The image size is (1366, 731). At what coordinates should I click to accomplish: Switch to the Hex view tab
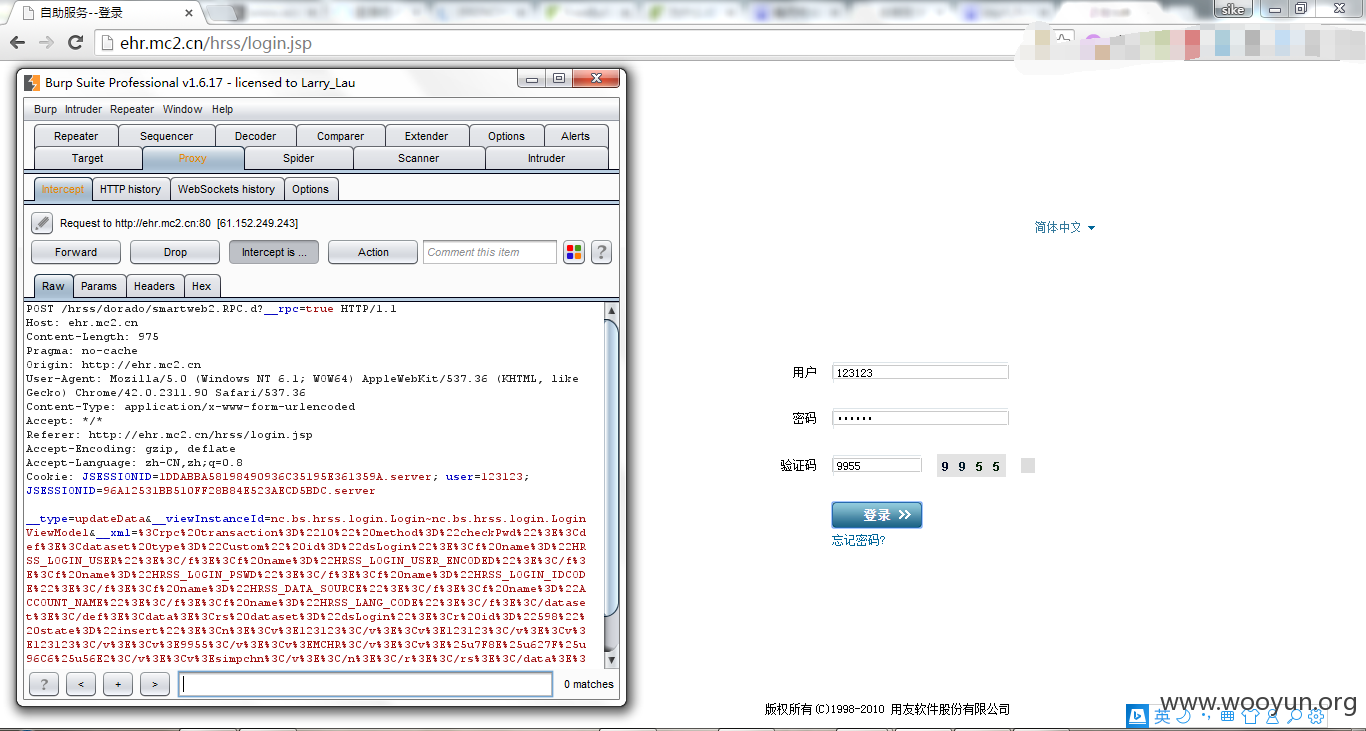[202, 286]
